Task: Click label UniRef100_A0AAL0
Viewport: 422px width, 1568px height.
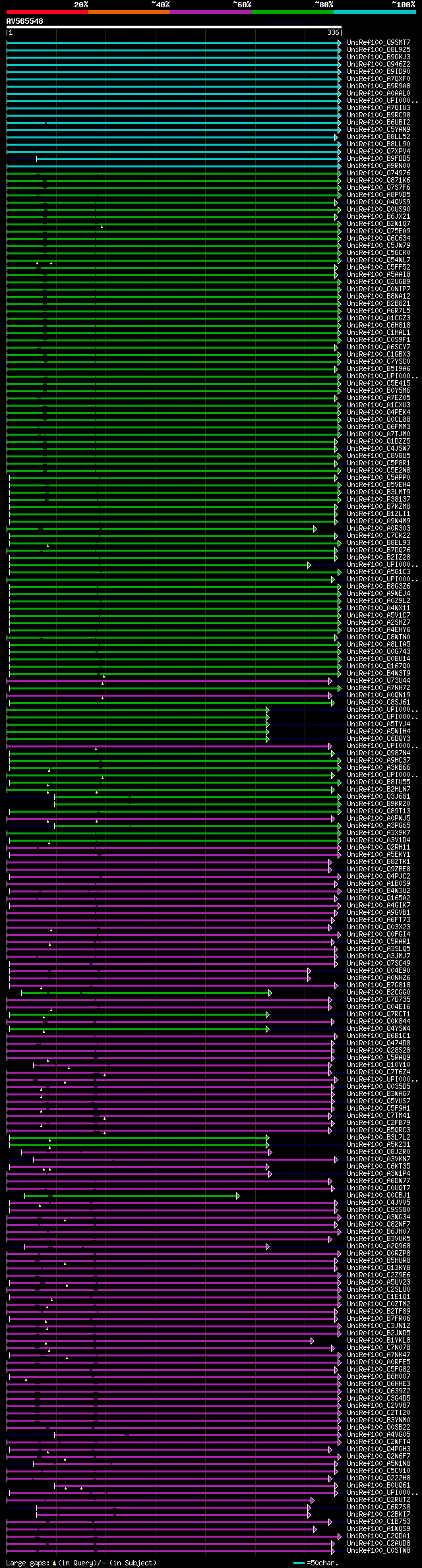Action: tap(378, 93)
